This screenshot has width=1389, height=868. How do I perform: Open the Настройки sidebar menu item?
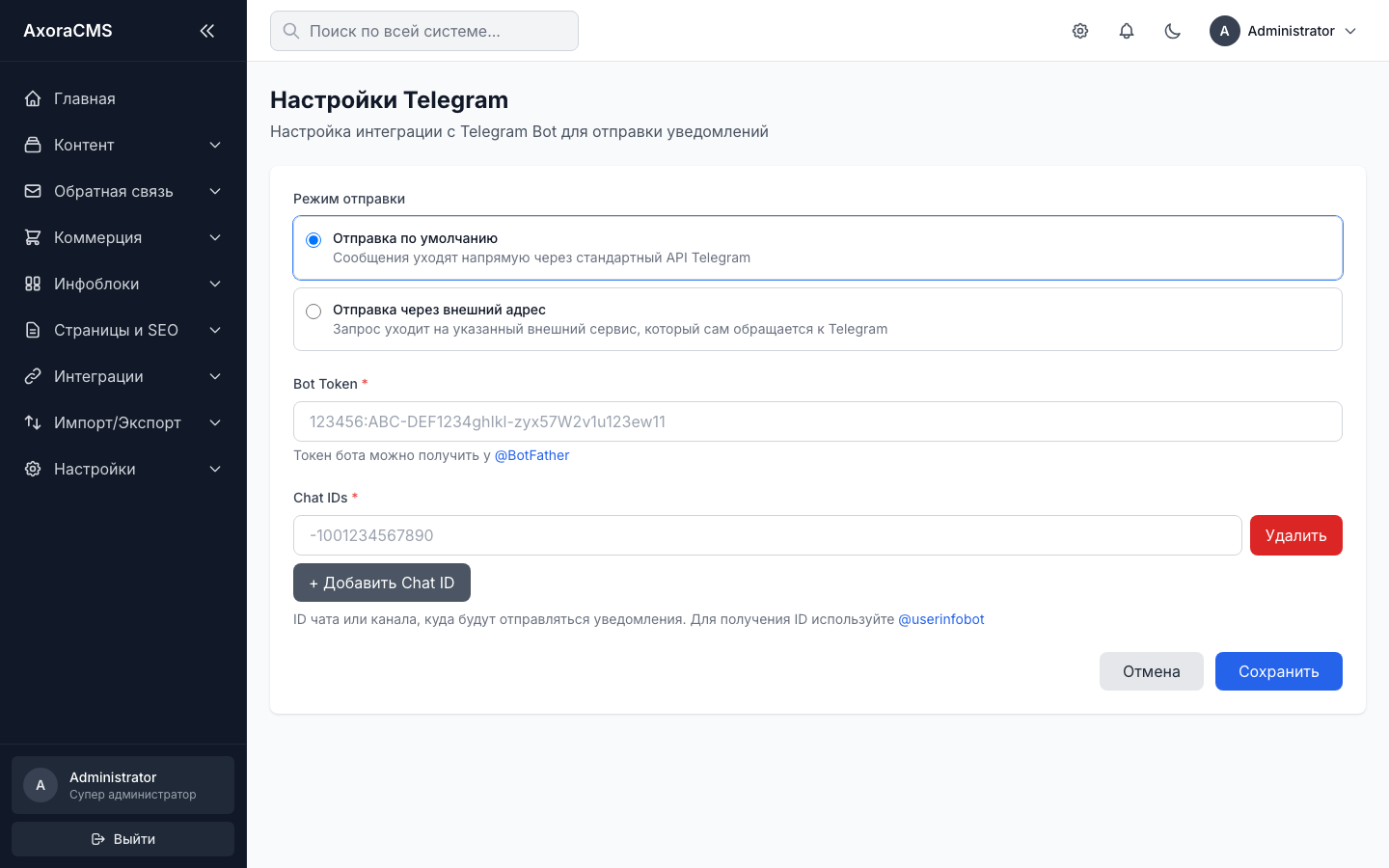click(x=123, y=469)
